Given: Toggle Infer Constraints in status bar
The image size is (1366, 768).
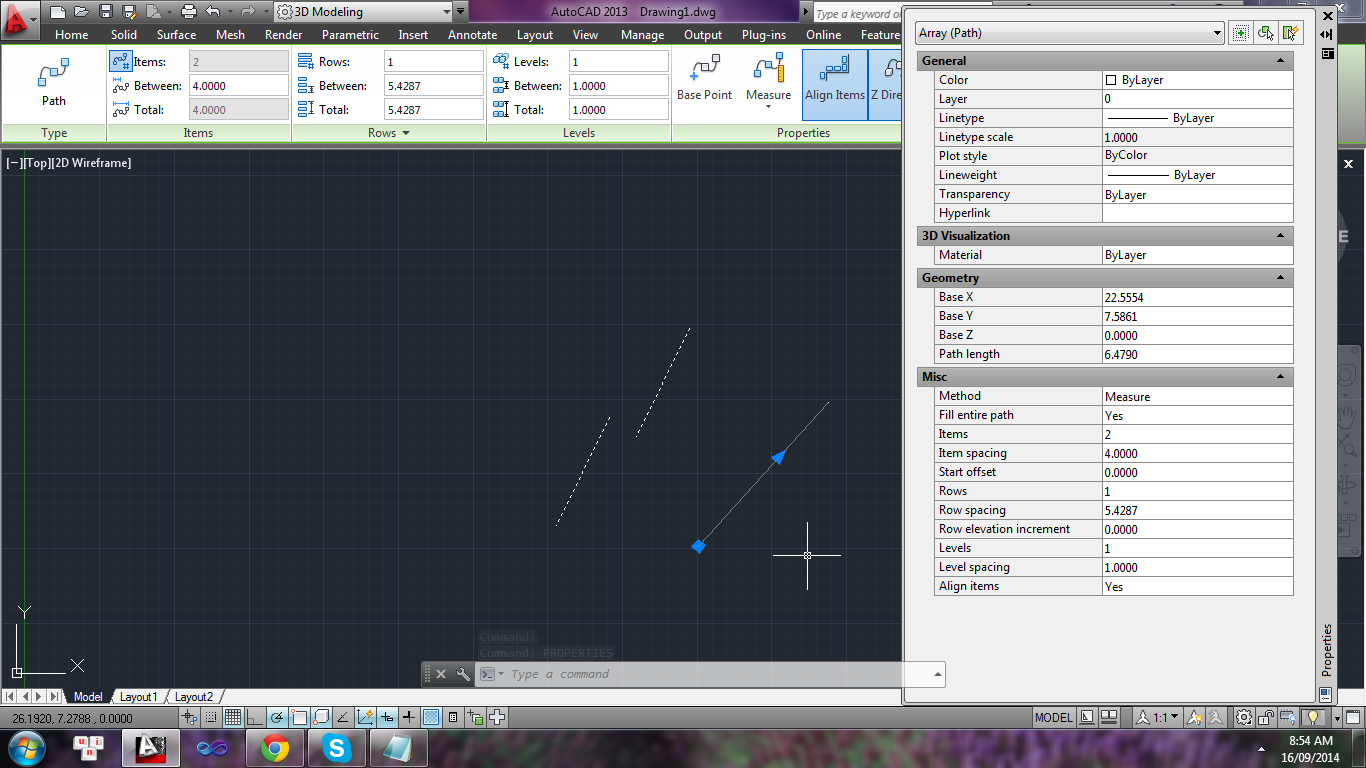Looking at the screenshot, I should [x=189, y=717].
